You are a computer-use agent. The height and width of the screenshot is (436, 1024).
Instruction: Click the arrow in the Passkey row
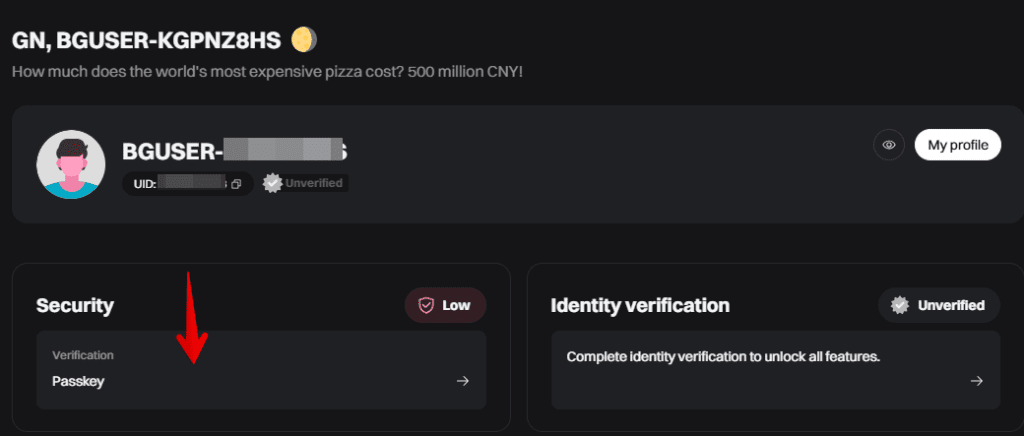tap(462, 381)
